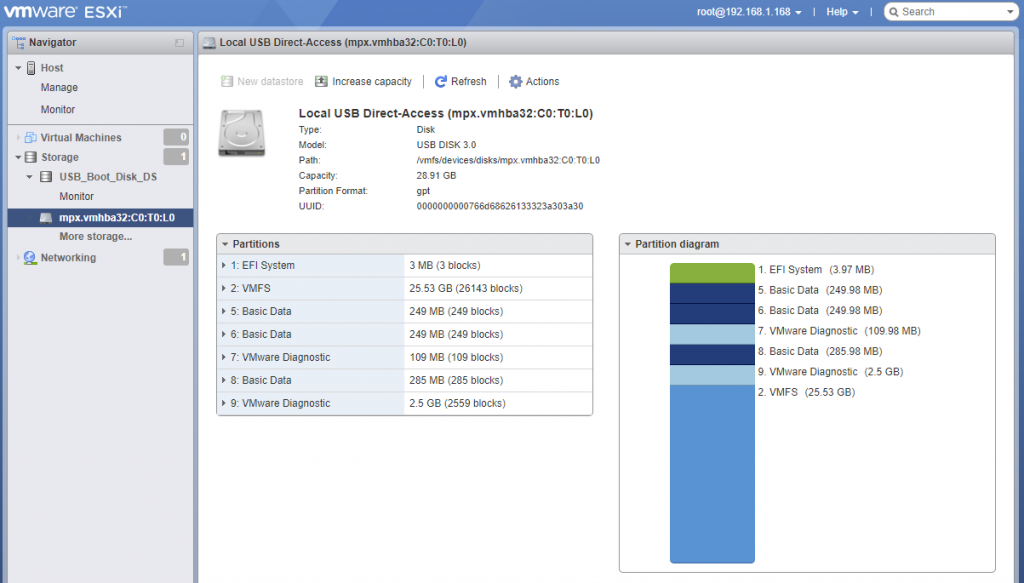This screenshot has width=1024, height=583.
Task: Click the Host server icon
Action: pyautogui.click(x=30, y=68)
